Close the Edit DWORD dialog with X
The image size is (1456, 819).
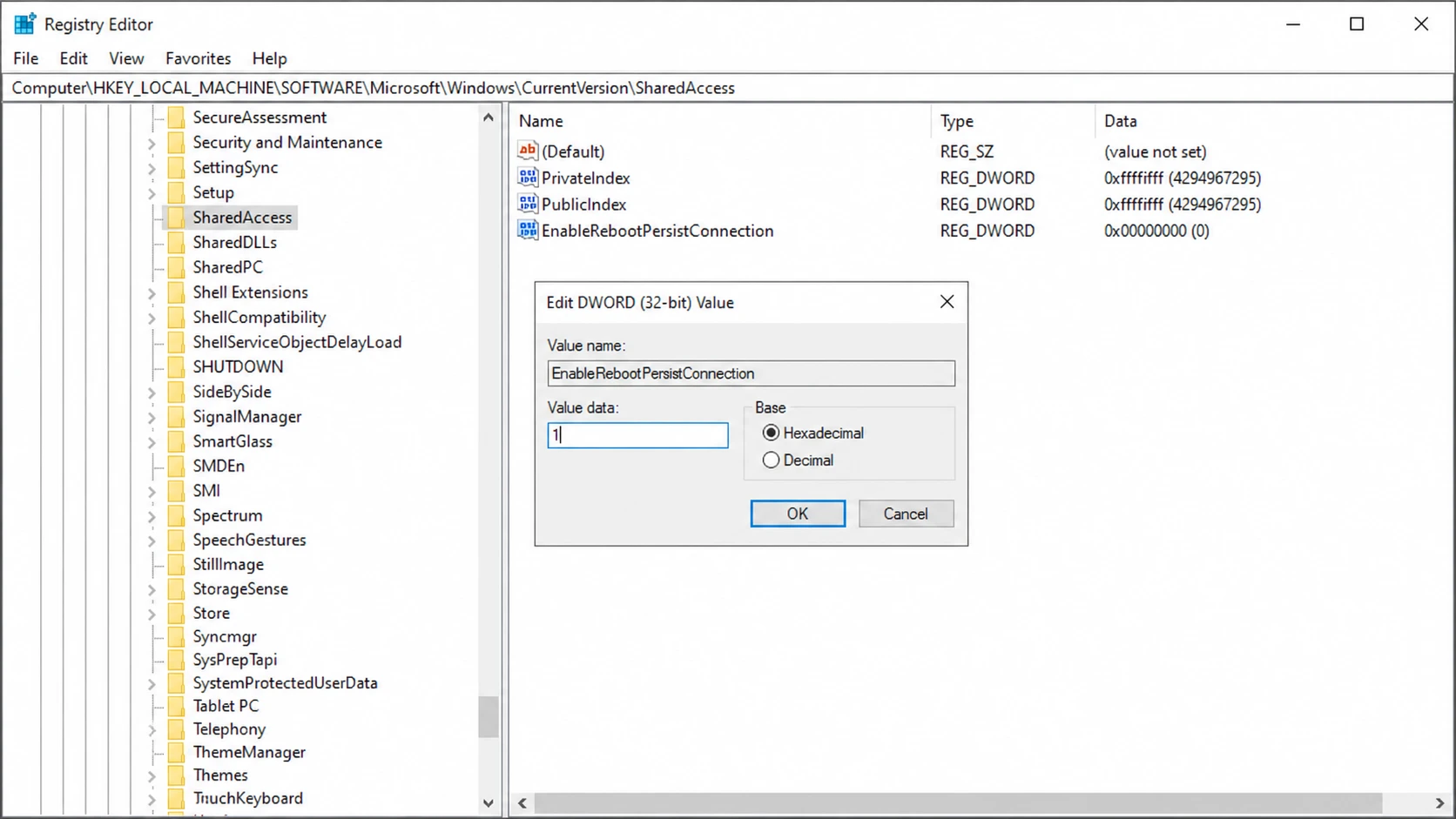pyautogui.click(x=947, y=302)
